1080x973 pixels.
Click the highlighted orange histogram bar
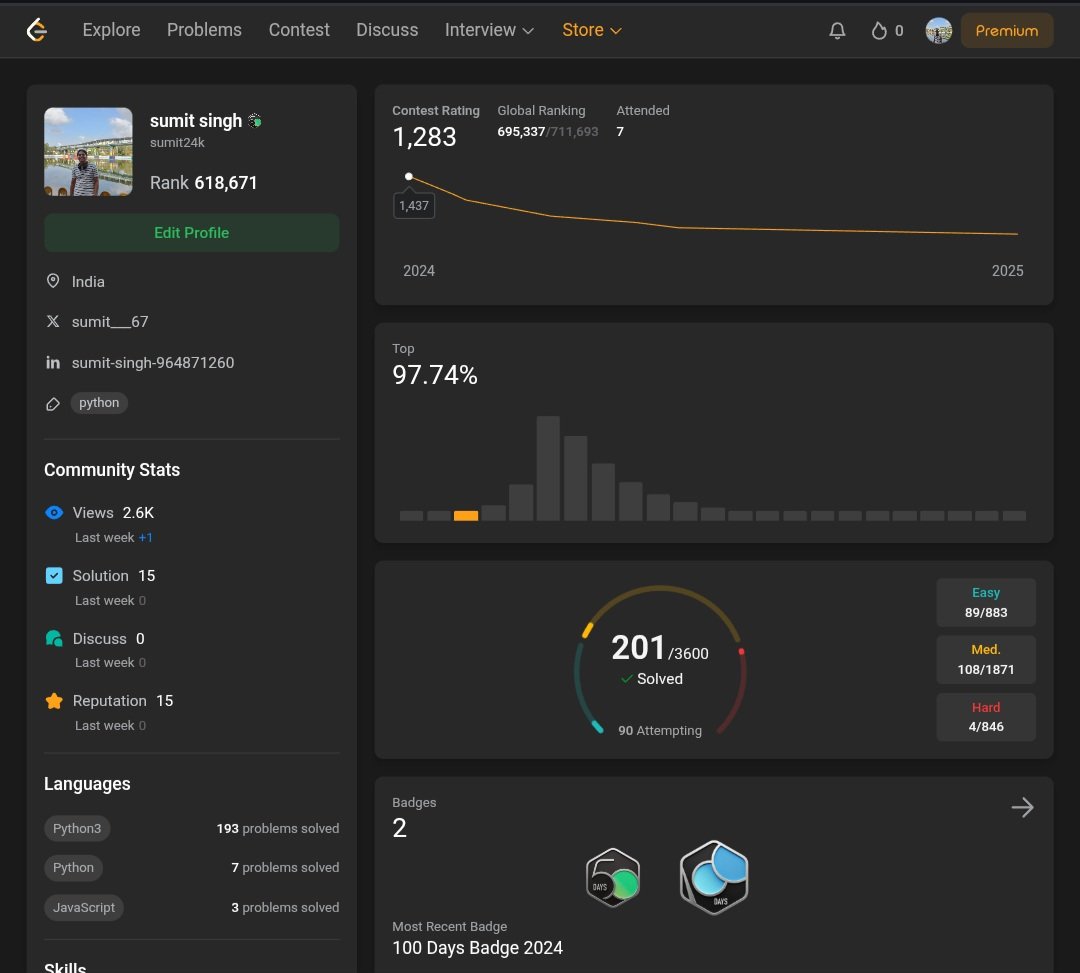[466, 516]
